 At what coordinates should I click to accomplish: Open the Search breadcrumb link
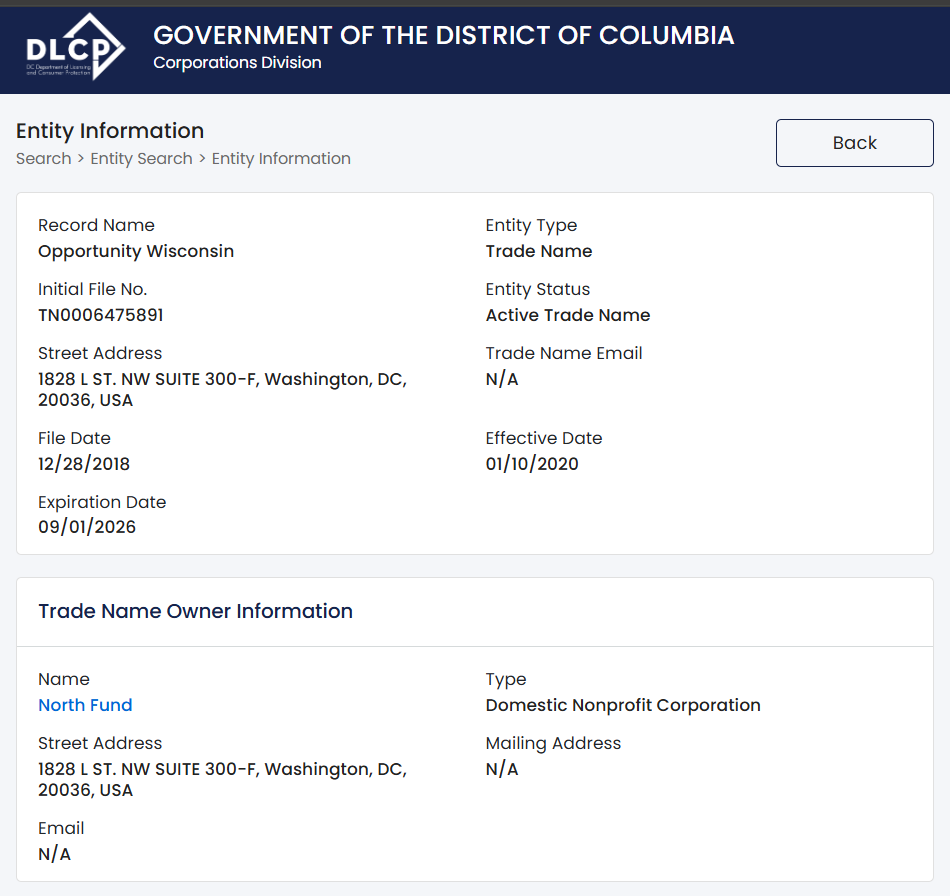tap(43, 158)
